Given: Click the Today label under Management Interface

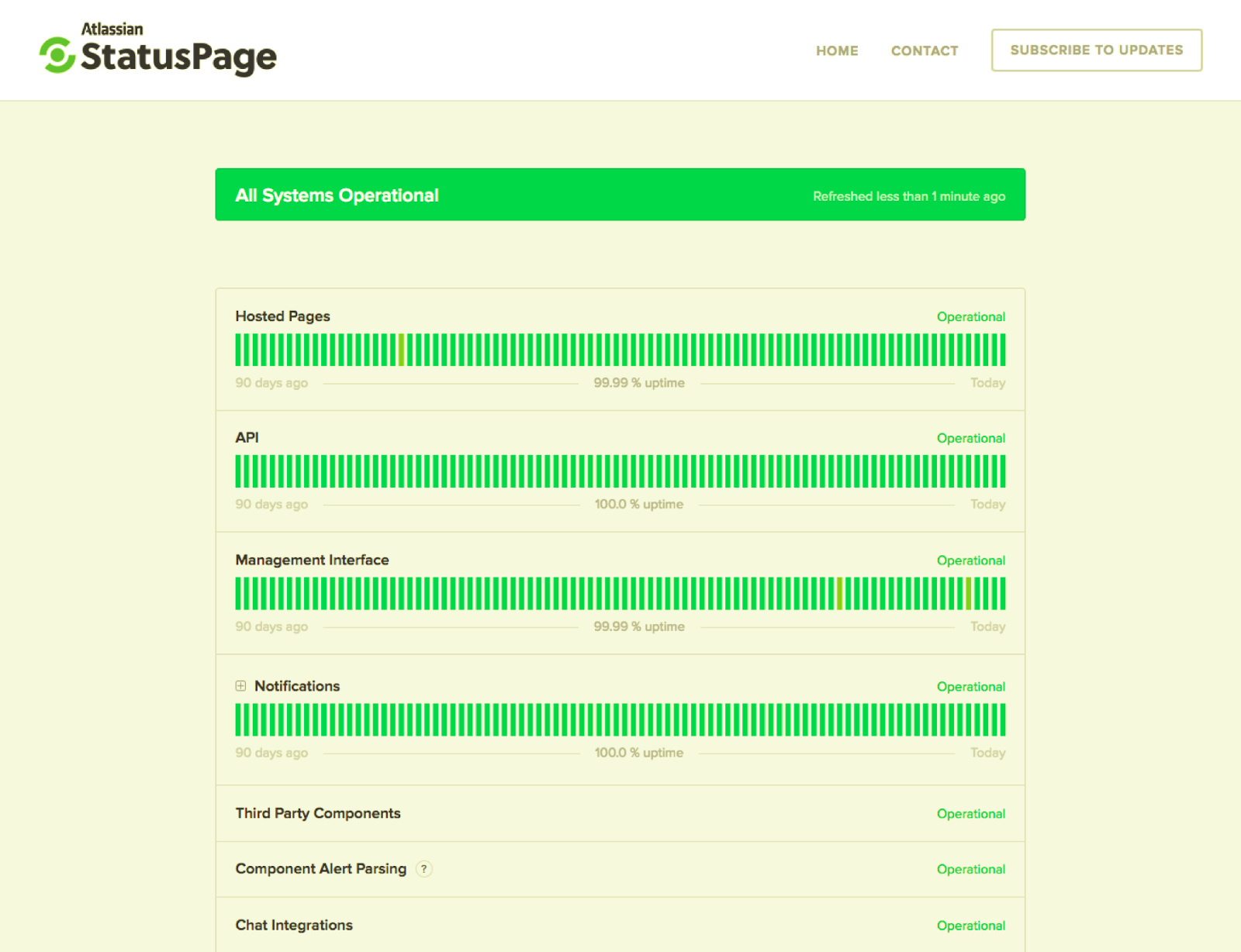Looking at the screenshot, I should 987,626.
